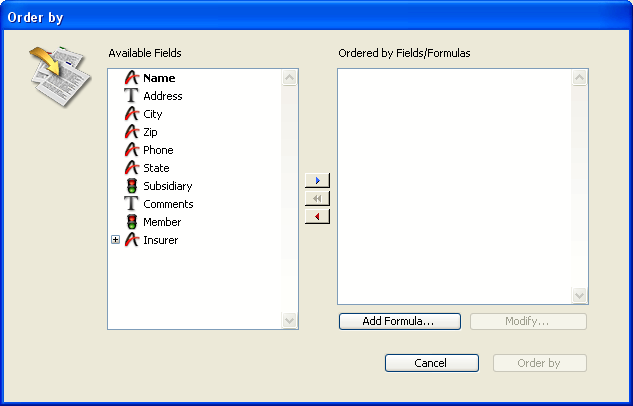Cancel the Order by dialog

click(x=432, y=363)
